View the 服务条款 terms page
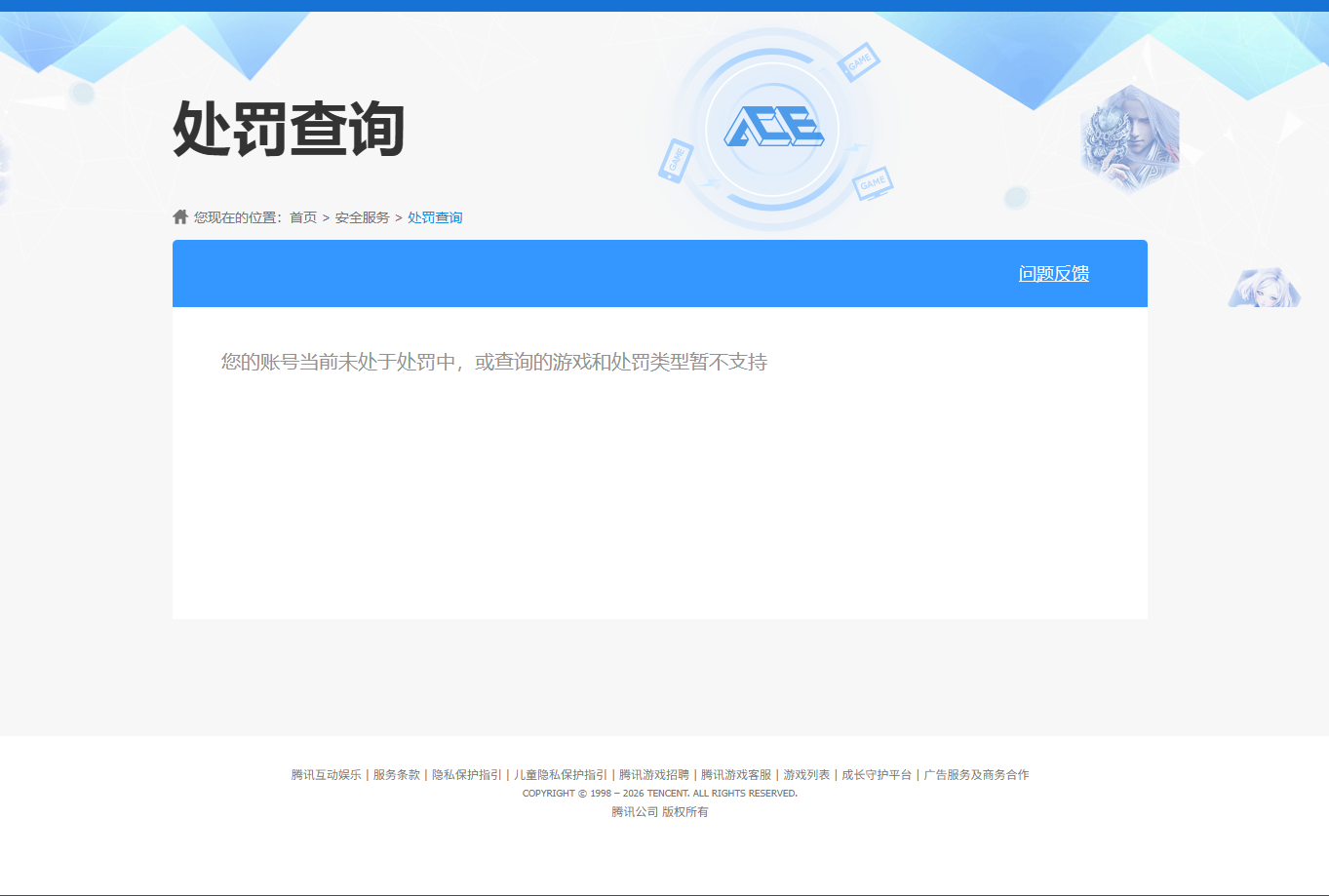 coord(395,774)
